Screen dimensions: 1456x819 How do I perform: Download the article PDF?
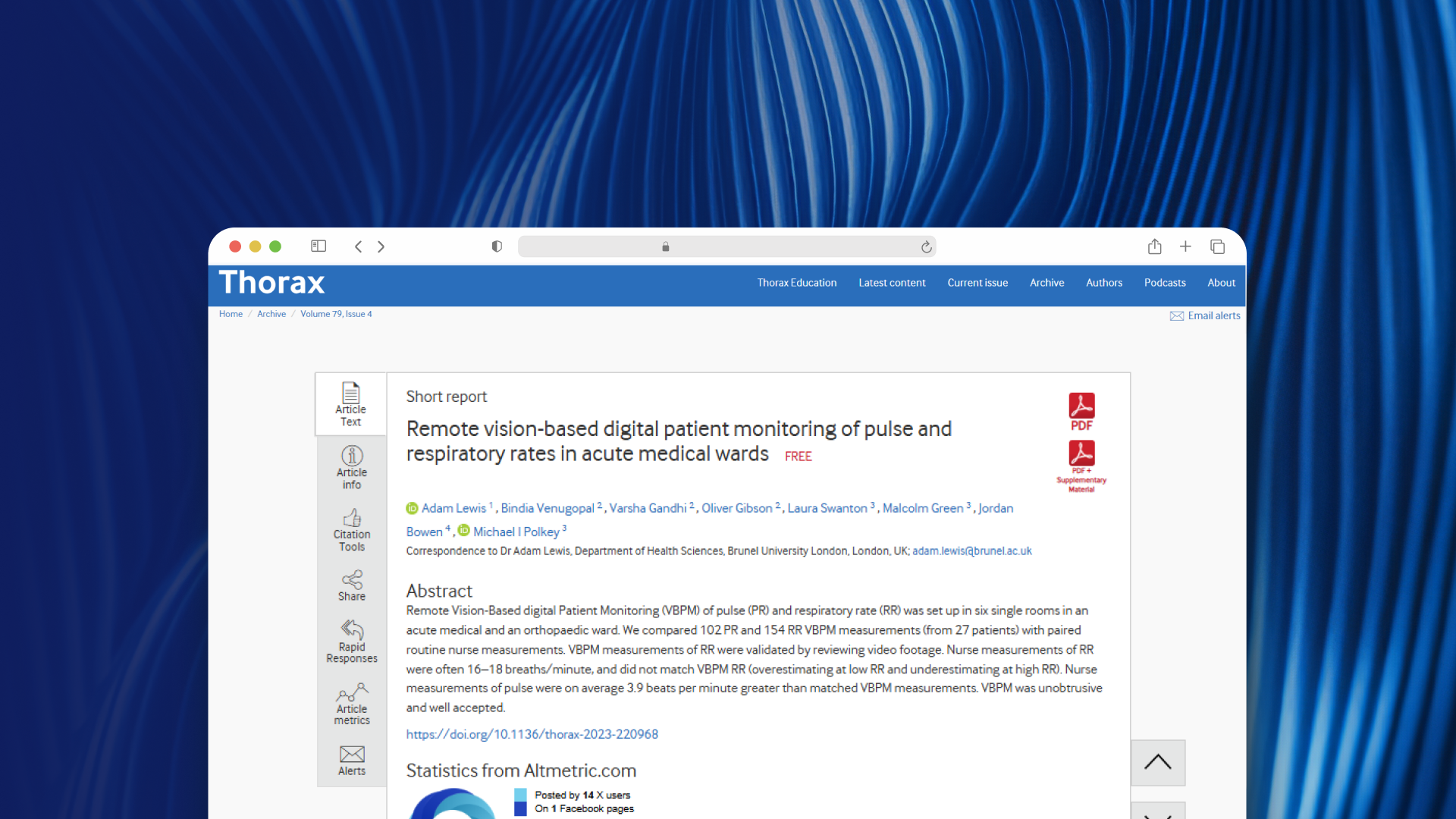(1081, 412)
